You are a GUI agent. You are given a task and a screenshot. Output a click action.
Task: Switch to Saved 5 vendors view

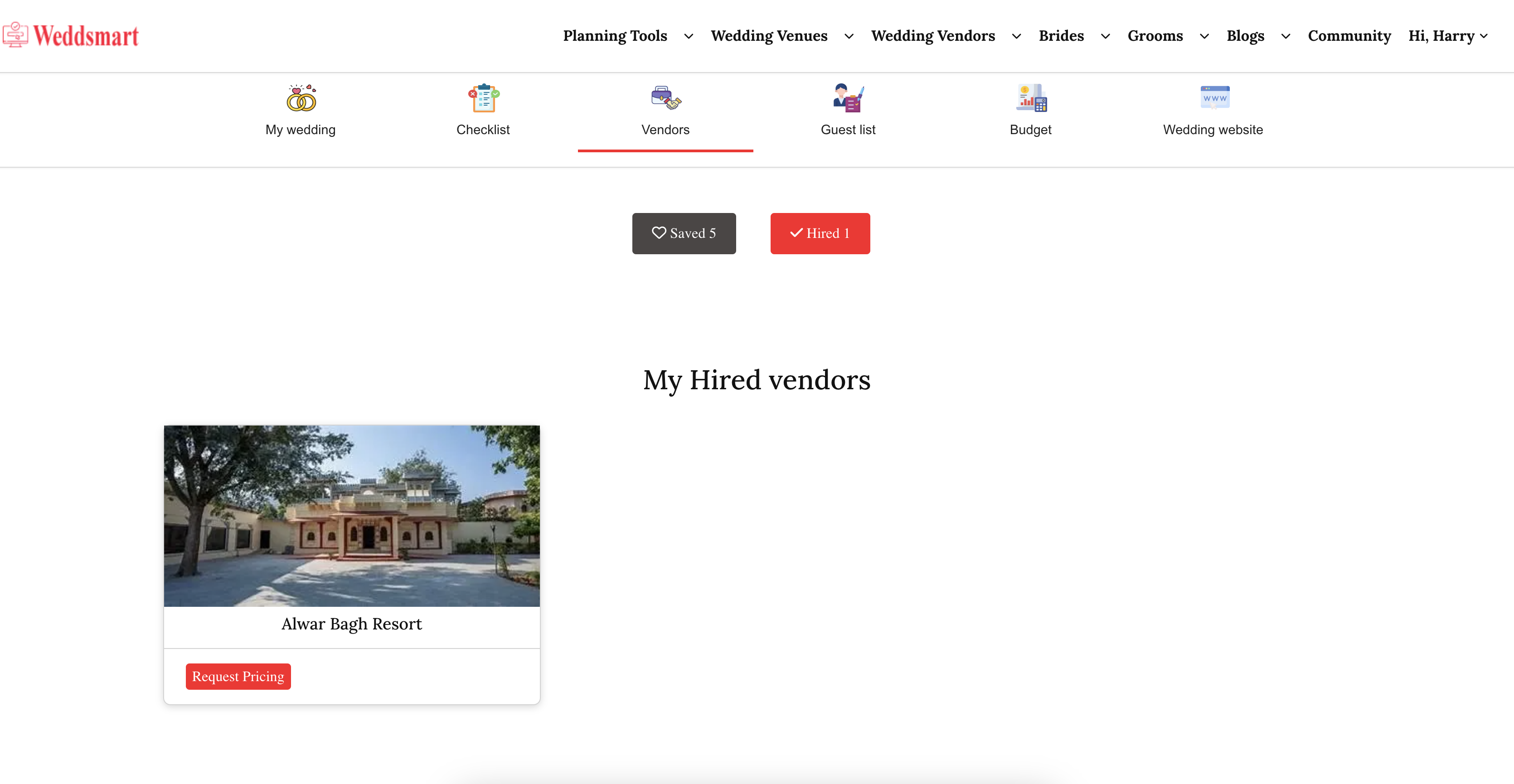684,233
